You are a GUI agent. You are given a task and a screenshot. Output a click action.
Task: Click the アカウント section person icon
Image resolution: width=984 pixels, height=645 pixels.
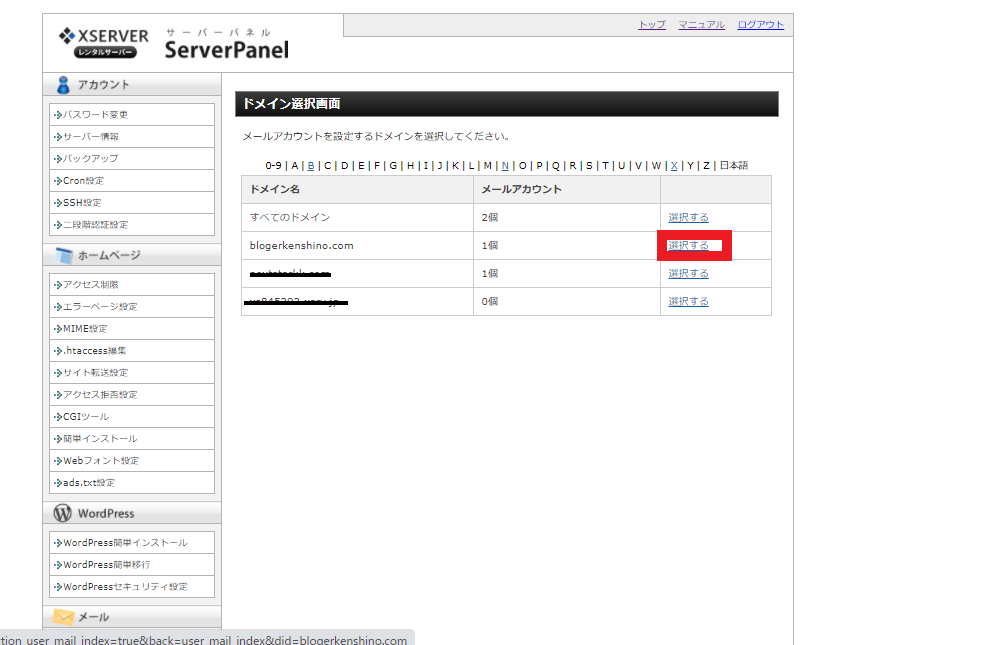[x=64, y=85]
